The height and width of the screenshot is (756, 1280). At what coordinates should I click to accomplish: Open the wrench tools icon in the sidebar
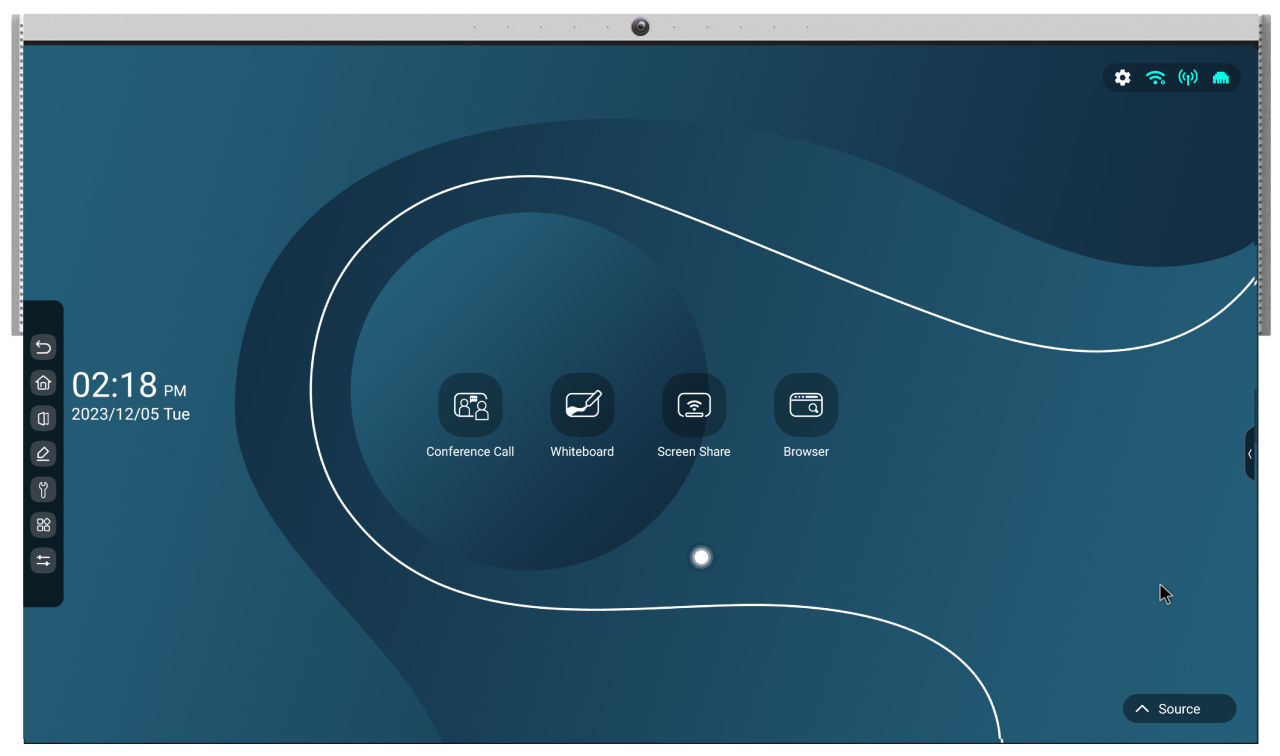tap(43, 489)
